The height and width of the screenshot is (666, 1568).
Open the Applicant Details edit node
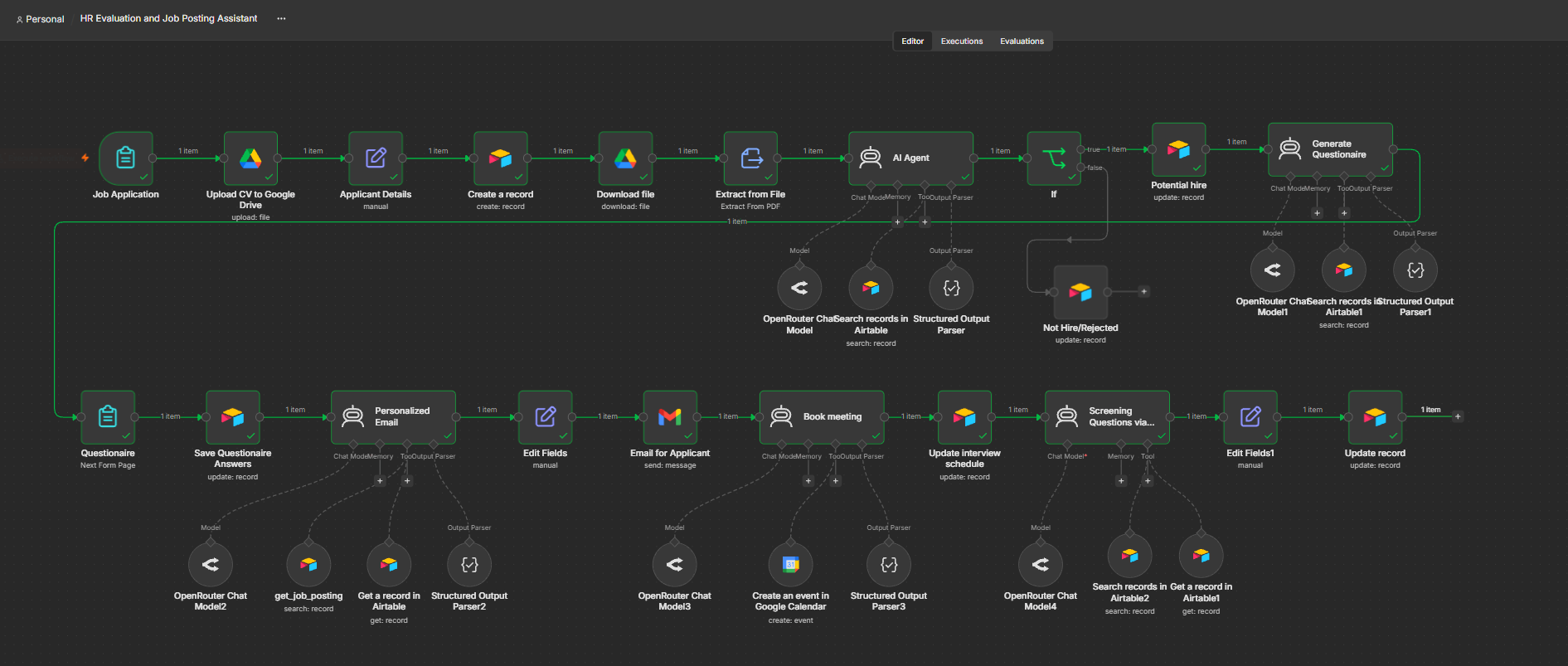tap(376, 158)
